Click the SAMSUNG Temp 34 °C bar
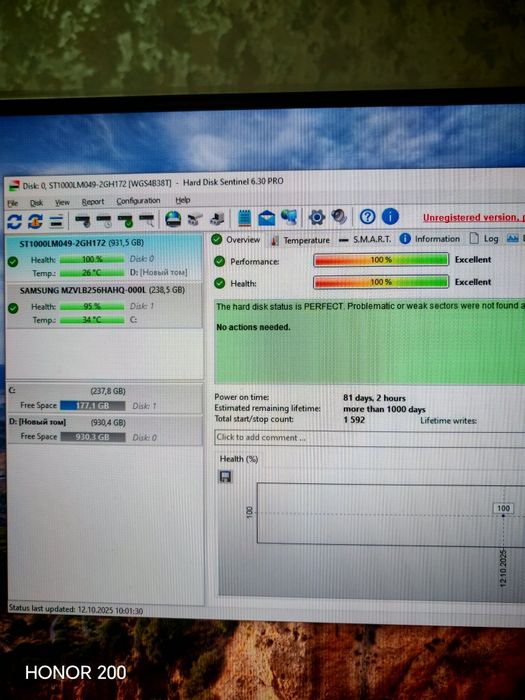This screenshot has height=700, width=525. 92,320
